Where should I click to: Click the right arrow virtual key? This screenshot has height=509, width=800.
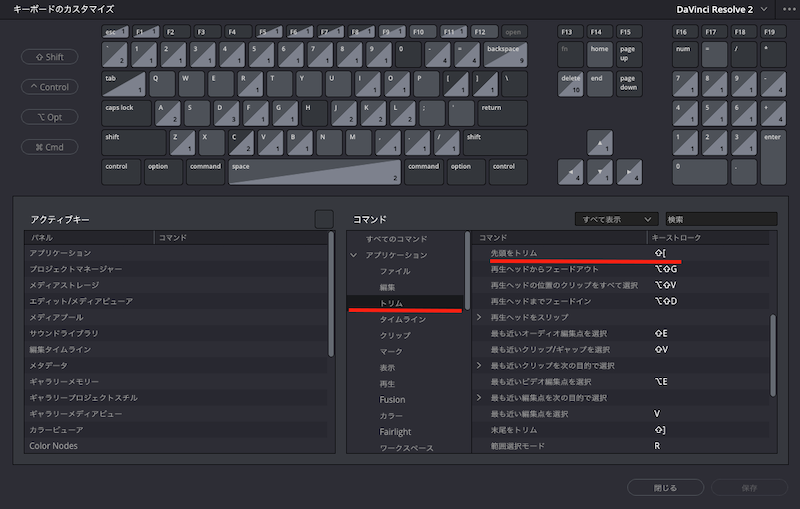[x=630, y=172]
